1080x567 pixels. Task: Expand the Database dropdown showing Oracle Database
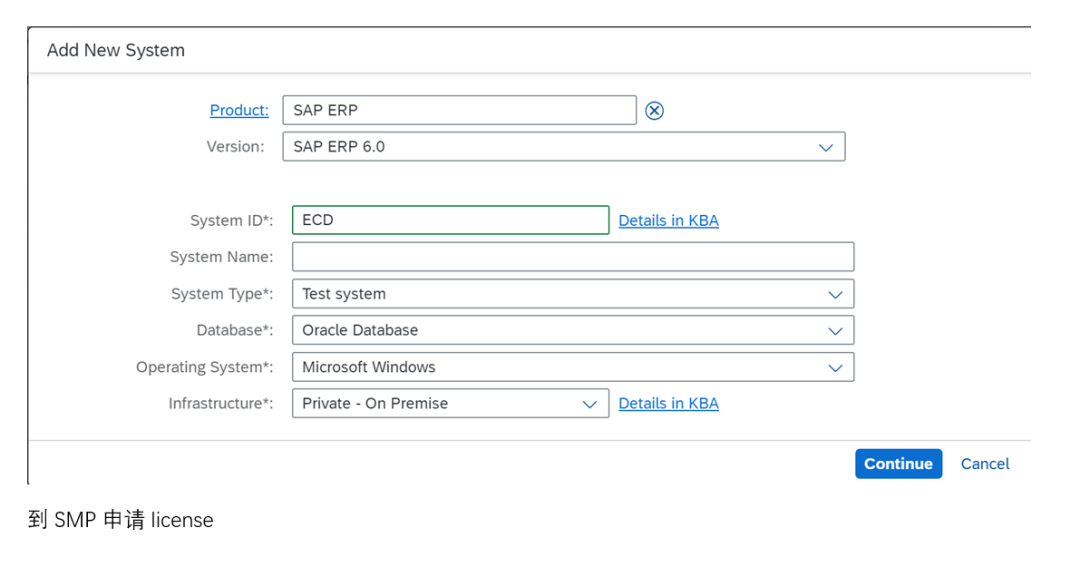pos(573,330)
